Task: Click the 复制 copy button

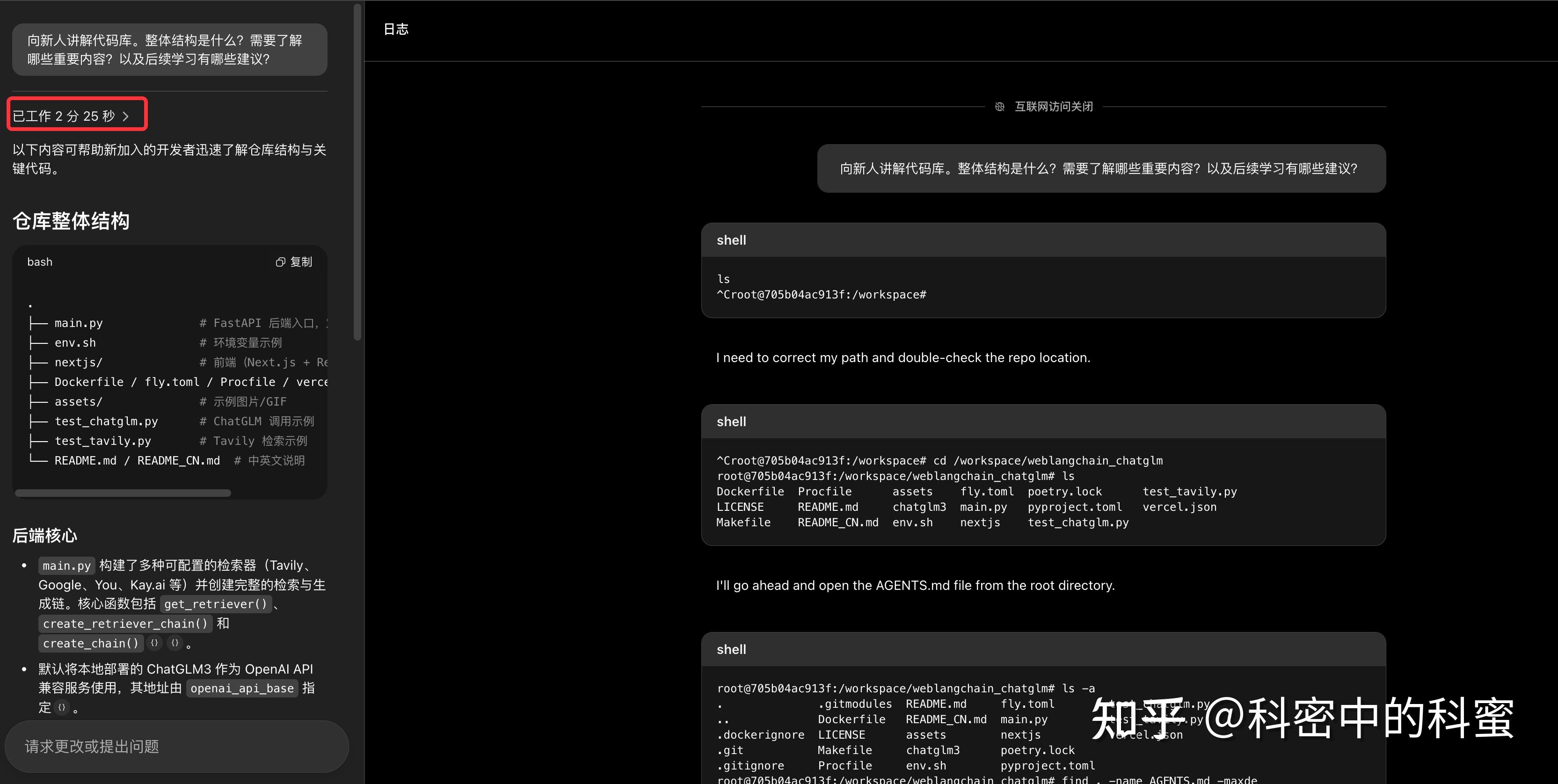Action: tap(300, 262)
